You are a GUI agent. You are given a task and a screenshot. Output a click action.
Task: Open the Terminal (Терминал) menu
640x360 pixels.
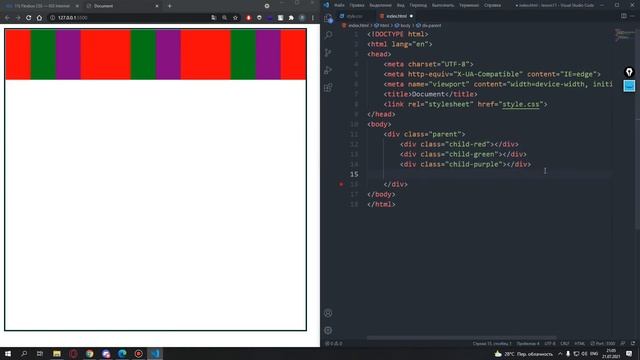(x=469, y=5)
